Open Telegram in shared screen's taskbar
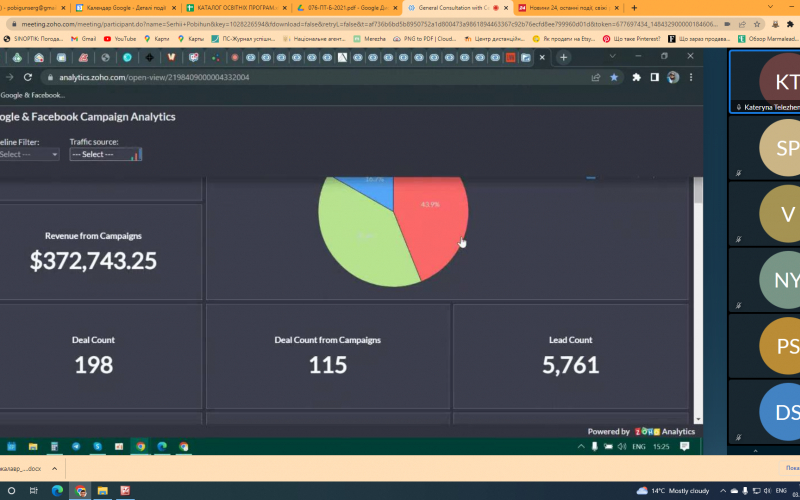 point(76,446)
